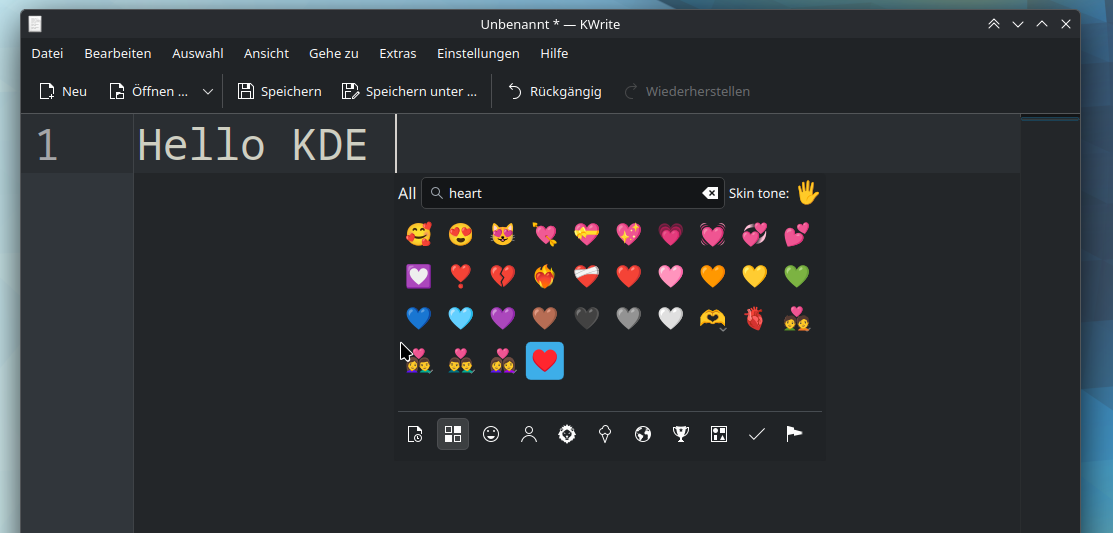The image size is (1113, 533).
Task: Insert the broken heart emoji
Action: (503, 276)
